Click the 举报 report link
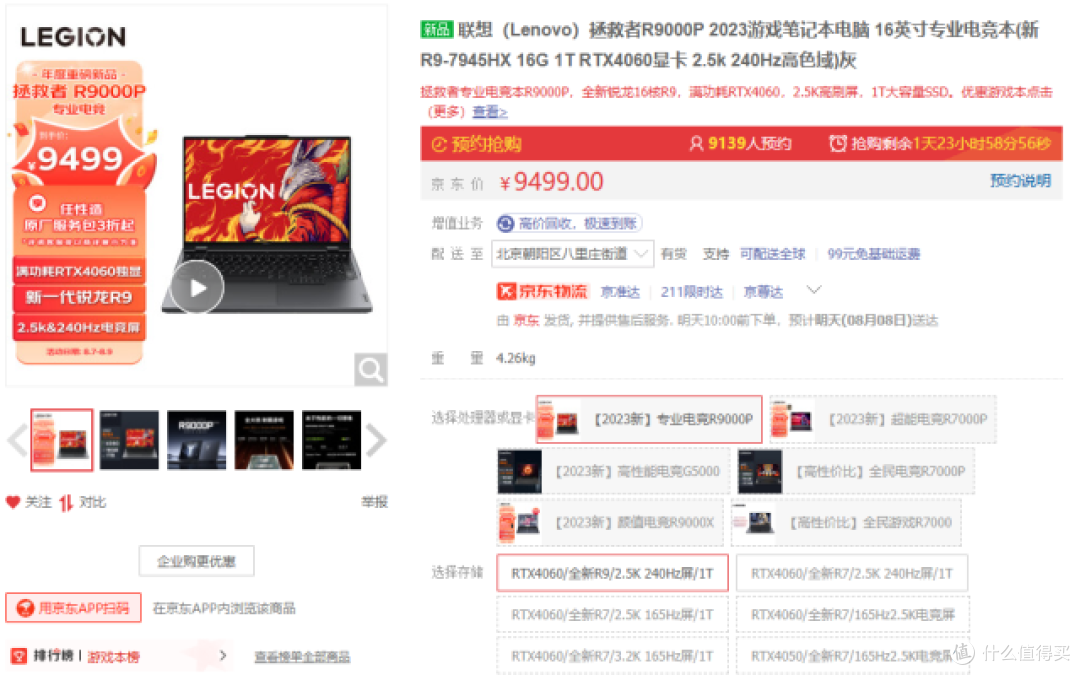This screenshot has width=1080, height=675. click(374, 502)
